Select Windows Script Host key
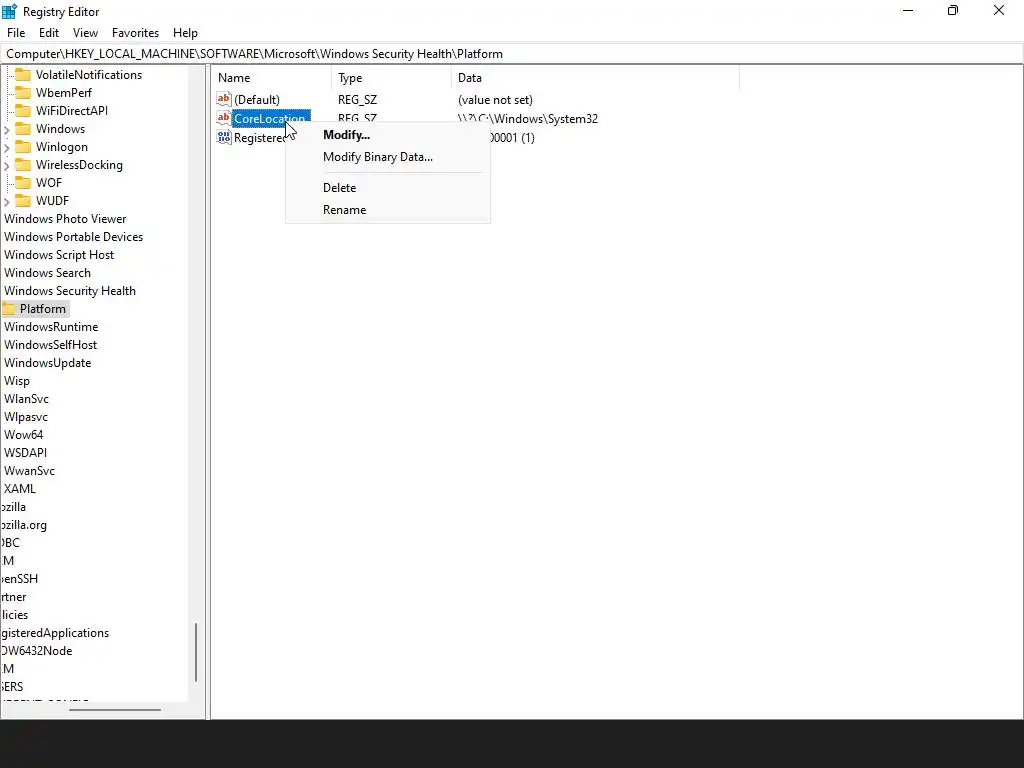This screenshot has height=768, width=1024. click(x=59, y=255)
